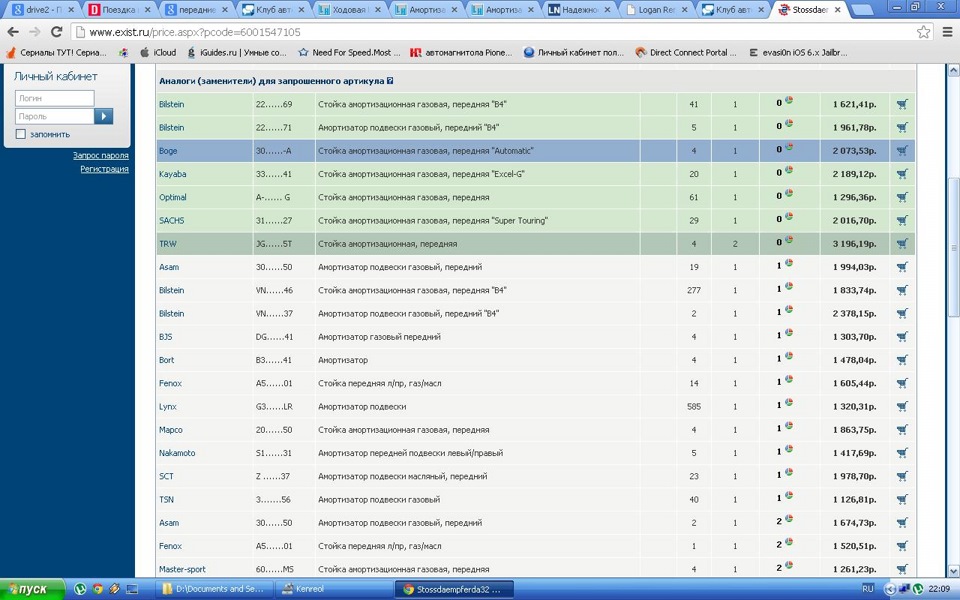
Task: Open the Kayaba brand link
Action: click(173, 174)
